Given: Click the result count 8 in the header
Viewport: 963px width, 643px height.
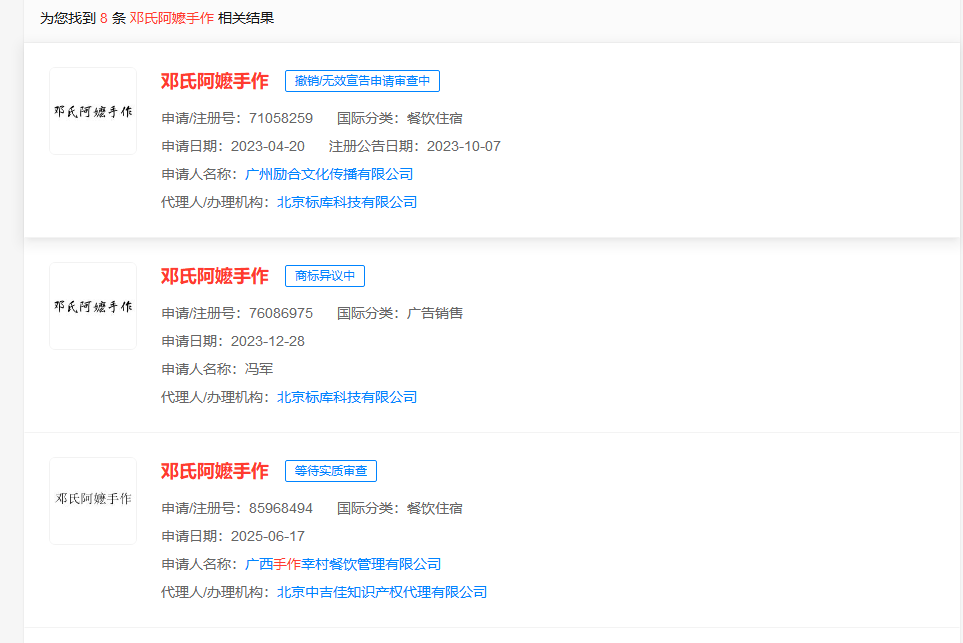Looking at the screenshot, I should (104, 18).
